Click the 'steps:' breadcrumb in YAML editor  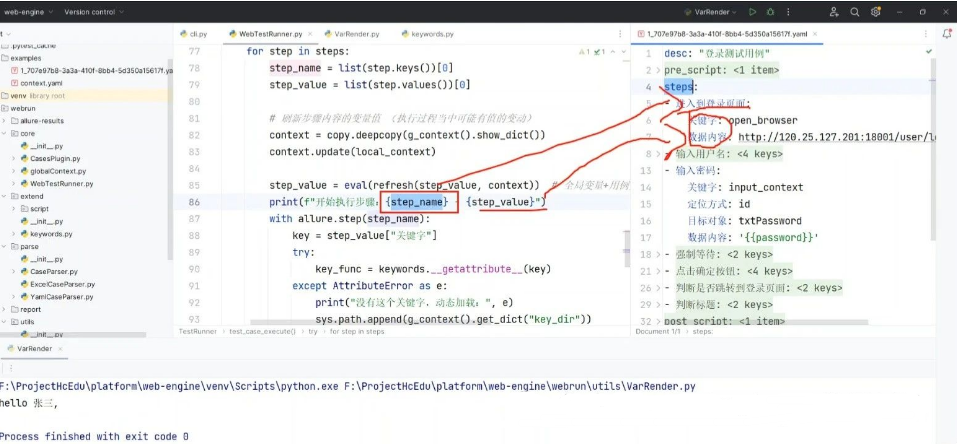click(x=702, y=332)
